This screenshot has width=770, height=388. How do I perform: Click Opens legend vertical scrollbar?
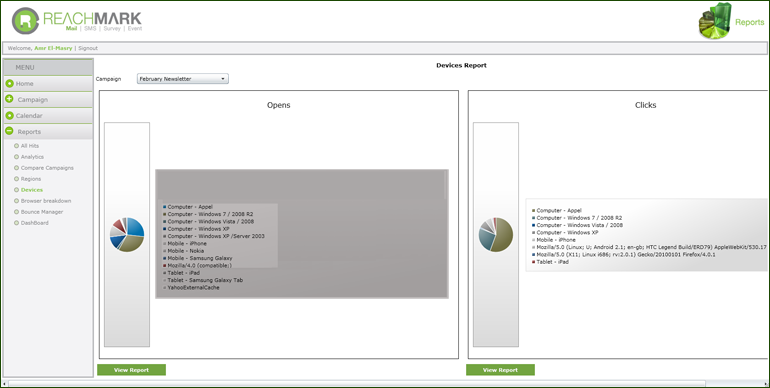pos(445,185)
